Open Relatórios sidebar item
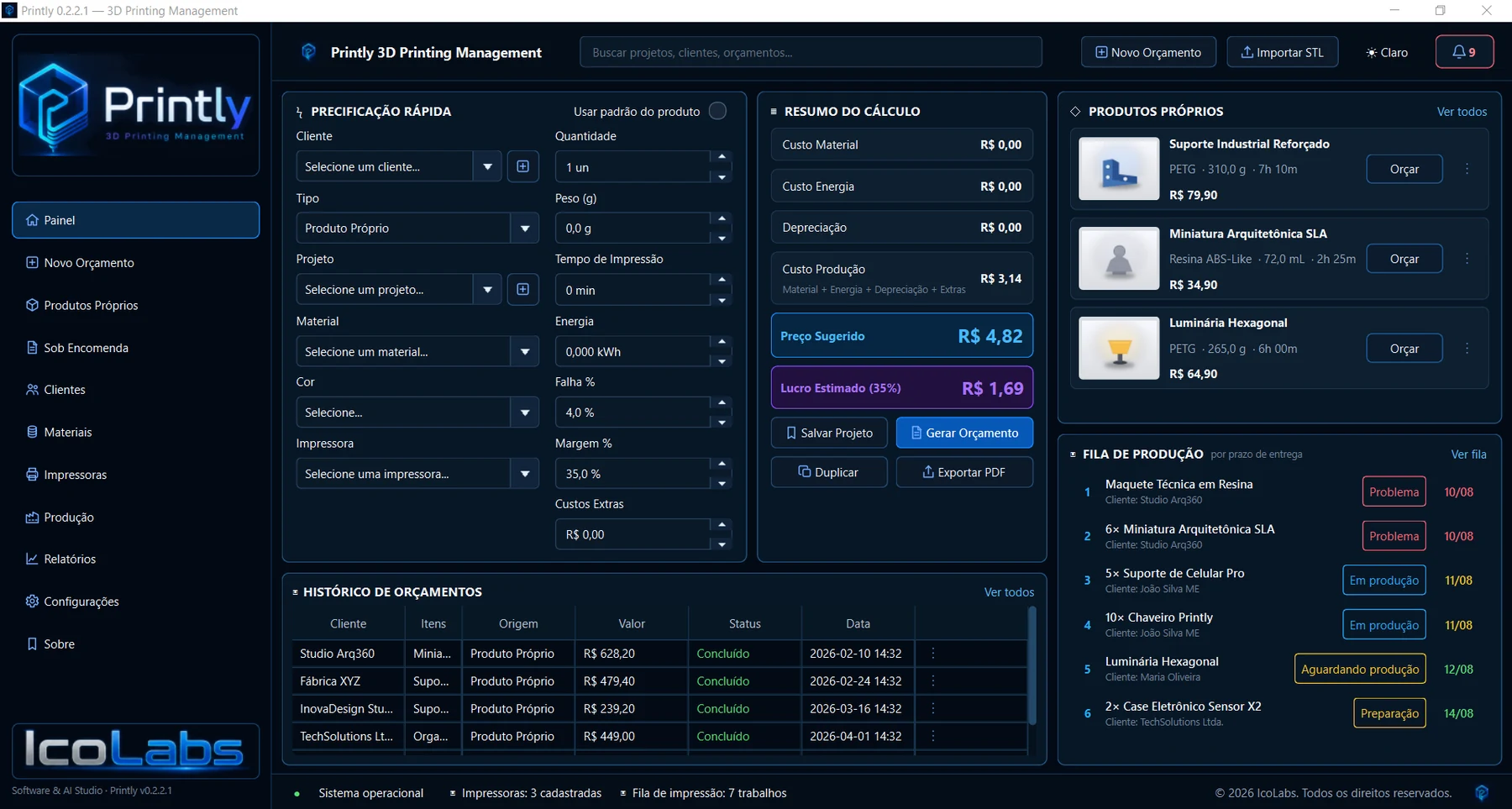The width and height of the screenshot is (1512, 809). coord(135,559)
